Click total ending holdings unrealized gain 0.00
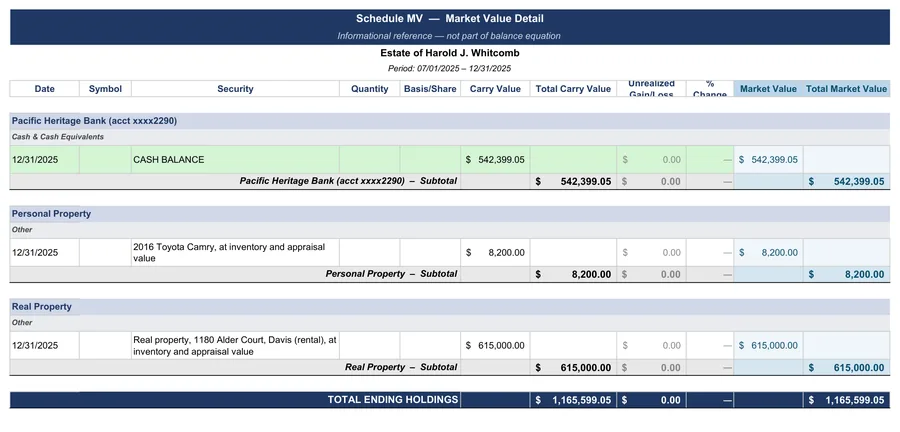This screenshot has height=432, width=900. [x=651, y=400]
